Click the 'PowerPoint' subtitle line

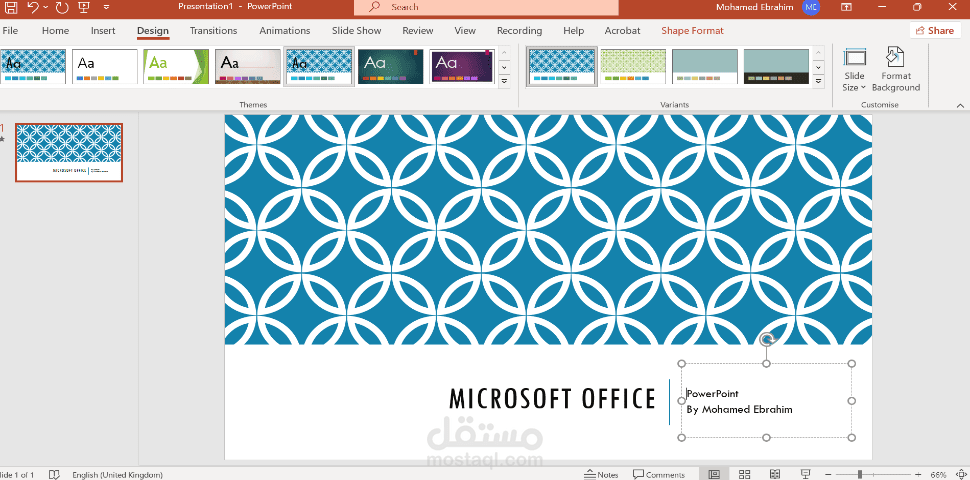(x=713, y=393)
